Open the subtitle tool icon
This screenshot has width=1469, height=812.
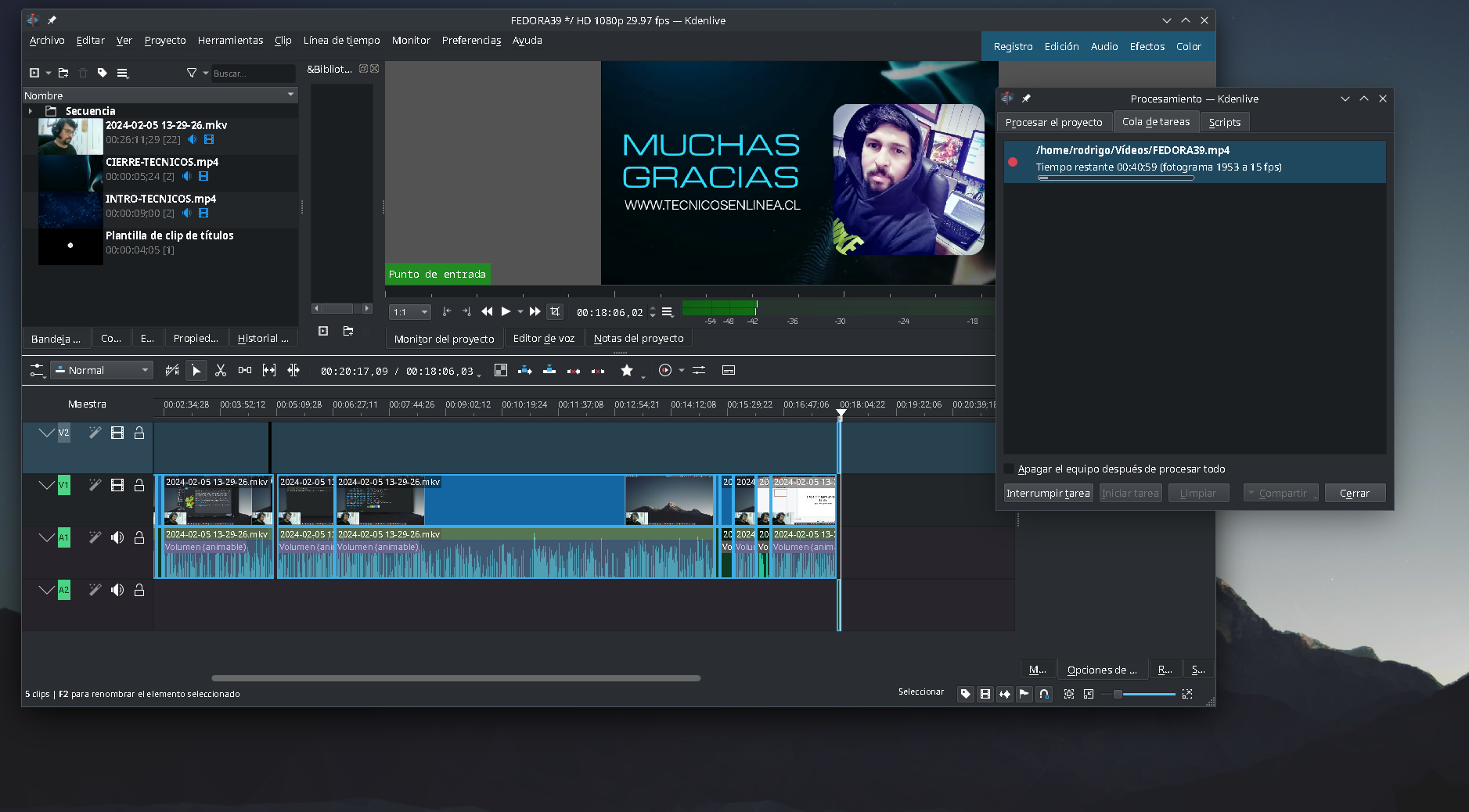tap(729, 370)
